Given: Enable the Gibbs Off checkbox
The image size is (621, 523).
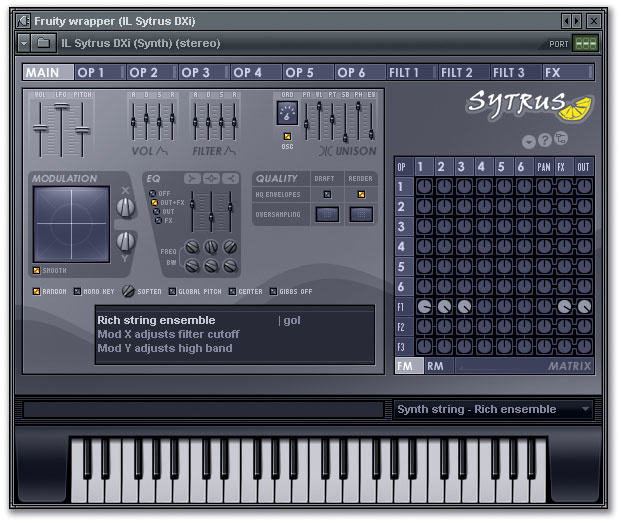Looking at the screenshot, I should 273,291.
